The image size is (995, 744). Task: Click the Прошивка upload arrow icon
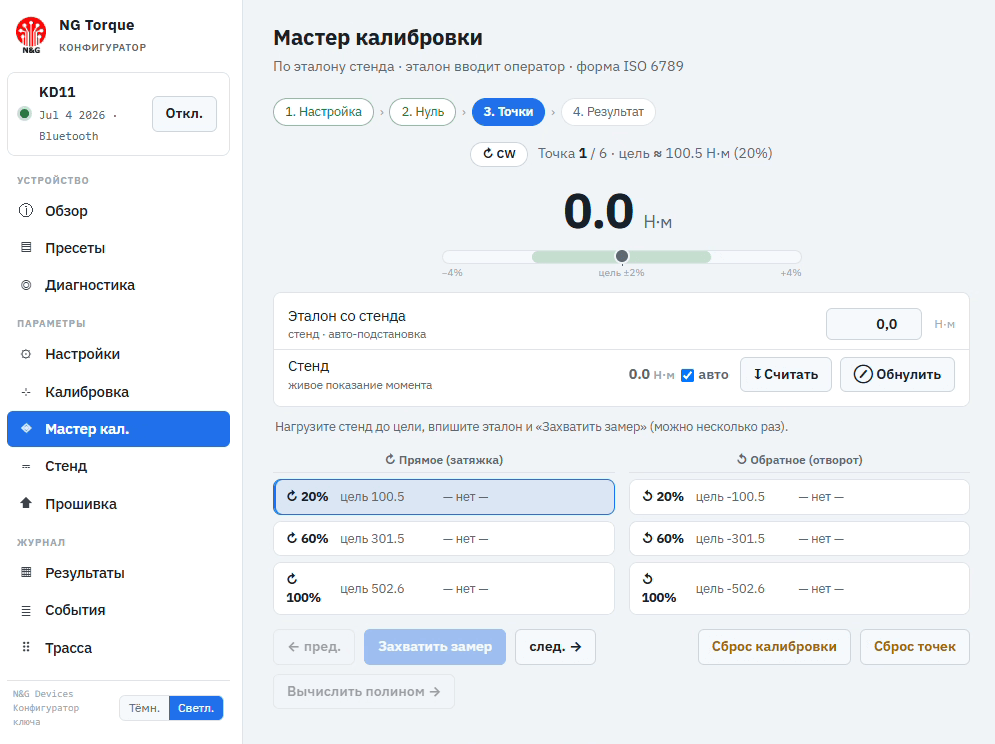click(x=26, y=503)
